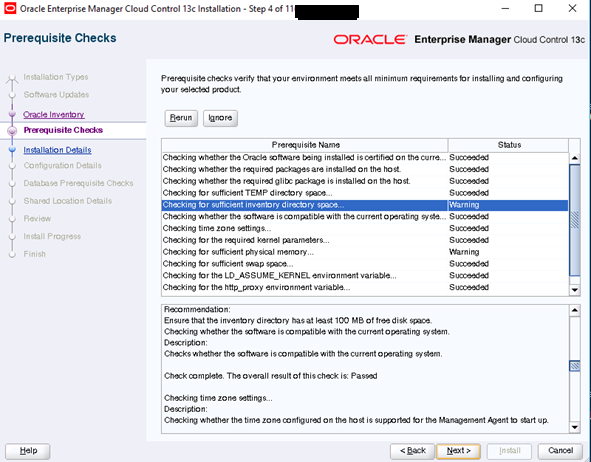Go to Installation Details step link
Image resolution: width=591 pixels, height=462 pixels.
57,150
